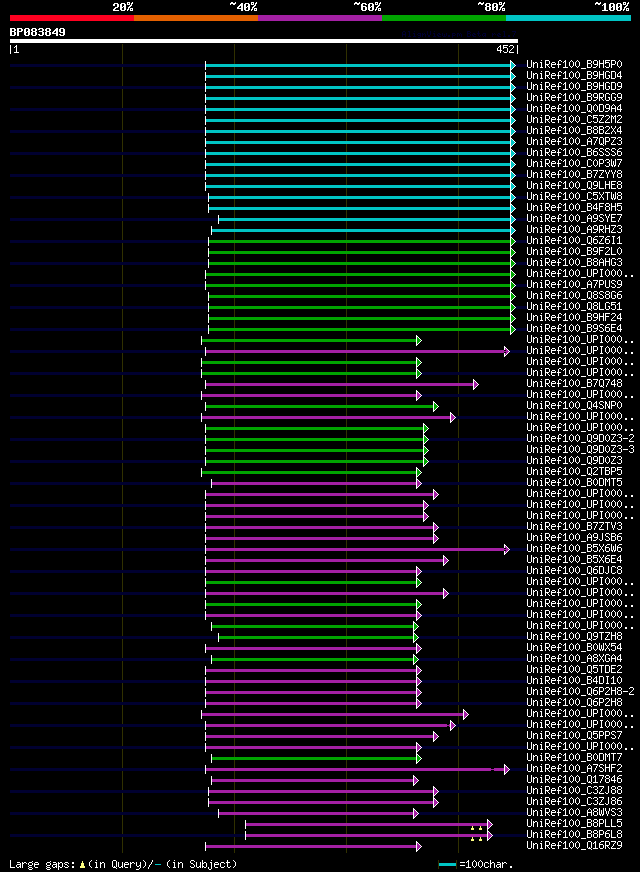Open hit UniRef100_B9H5P0
This screenshot has width=640, height=872.
click(x=574, y=65)
